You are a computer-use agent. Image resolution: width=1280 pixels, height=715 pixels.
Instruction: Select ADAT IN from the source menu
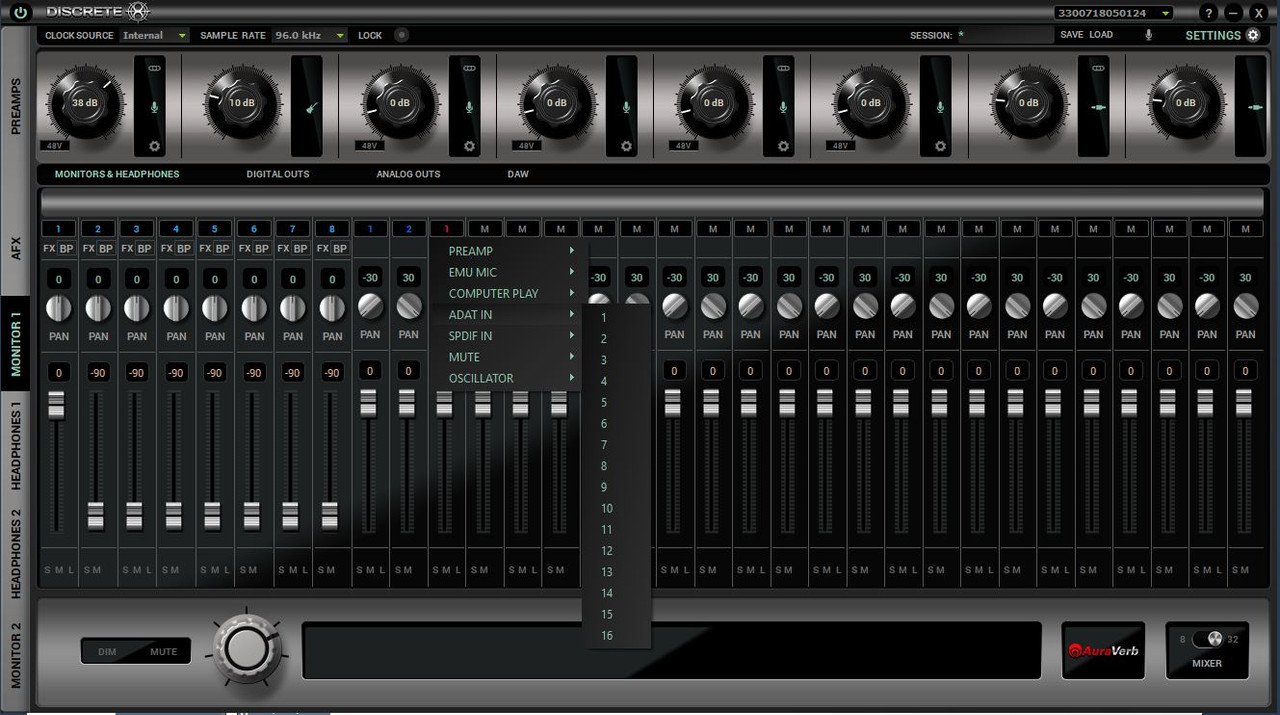click(x=509, y=315)
